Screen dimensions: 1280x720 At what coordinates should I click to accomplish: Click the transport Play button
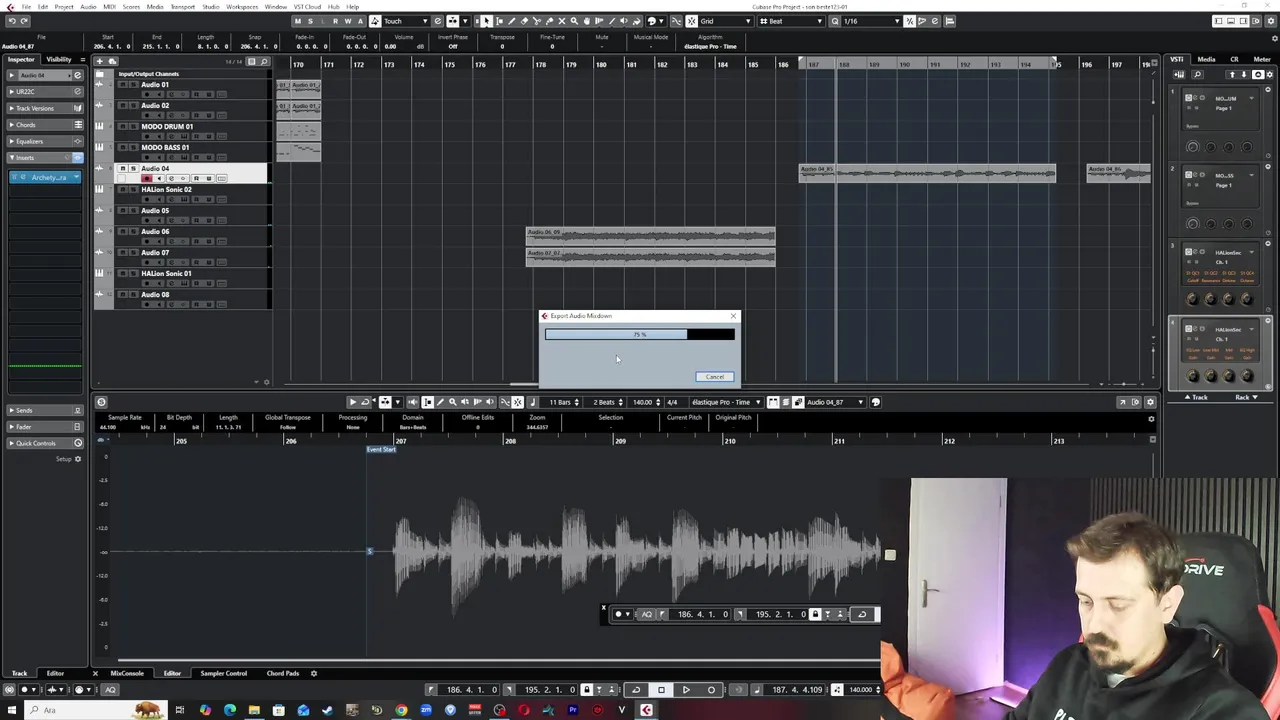click(x=686, y=690)
